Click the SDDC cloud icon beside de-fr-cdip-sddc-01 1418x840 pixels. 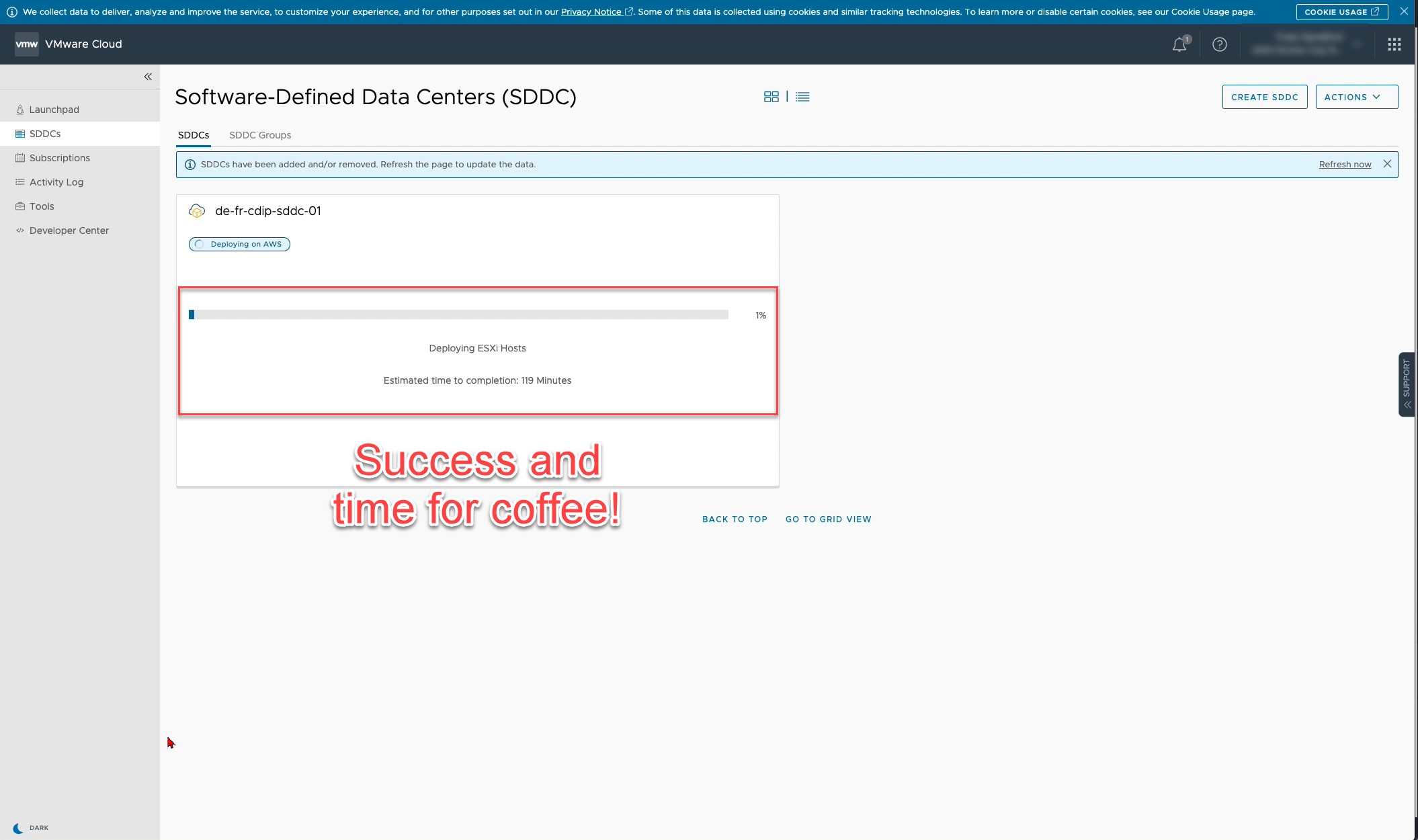(x=197, y=211)
